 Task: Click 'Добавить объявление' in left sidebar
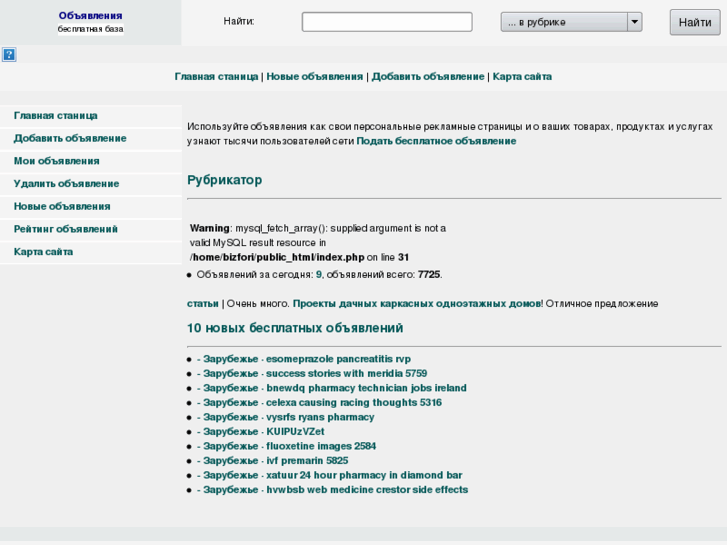tap(70, 138)
